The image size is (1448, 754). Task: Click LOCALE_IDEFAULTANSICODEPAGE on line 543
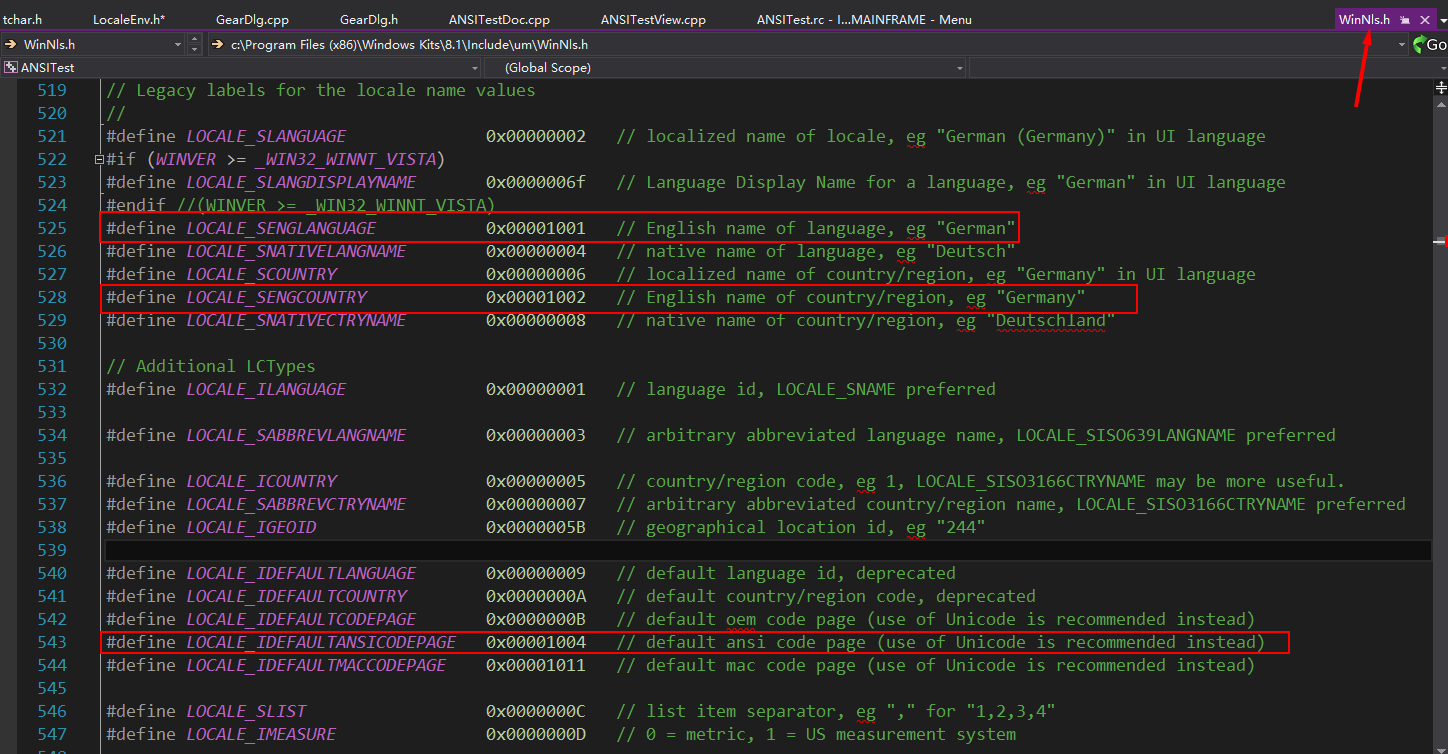pos(321,642)
